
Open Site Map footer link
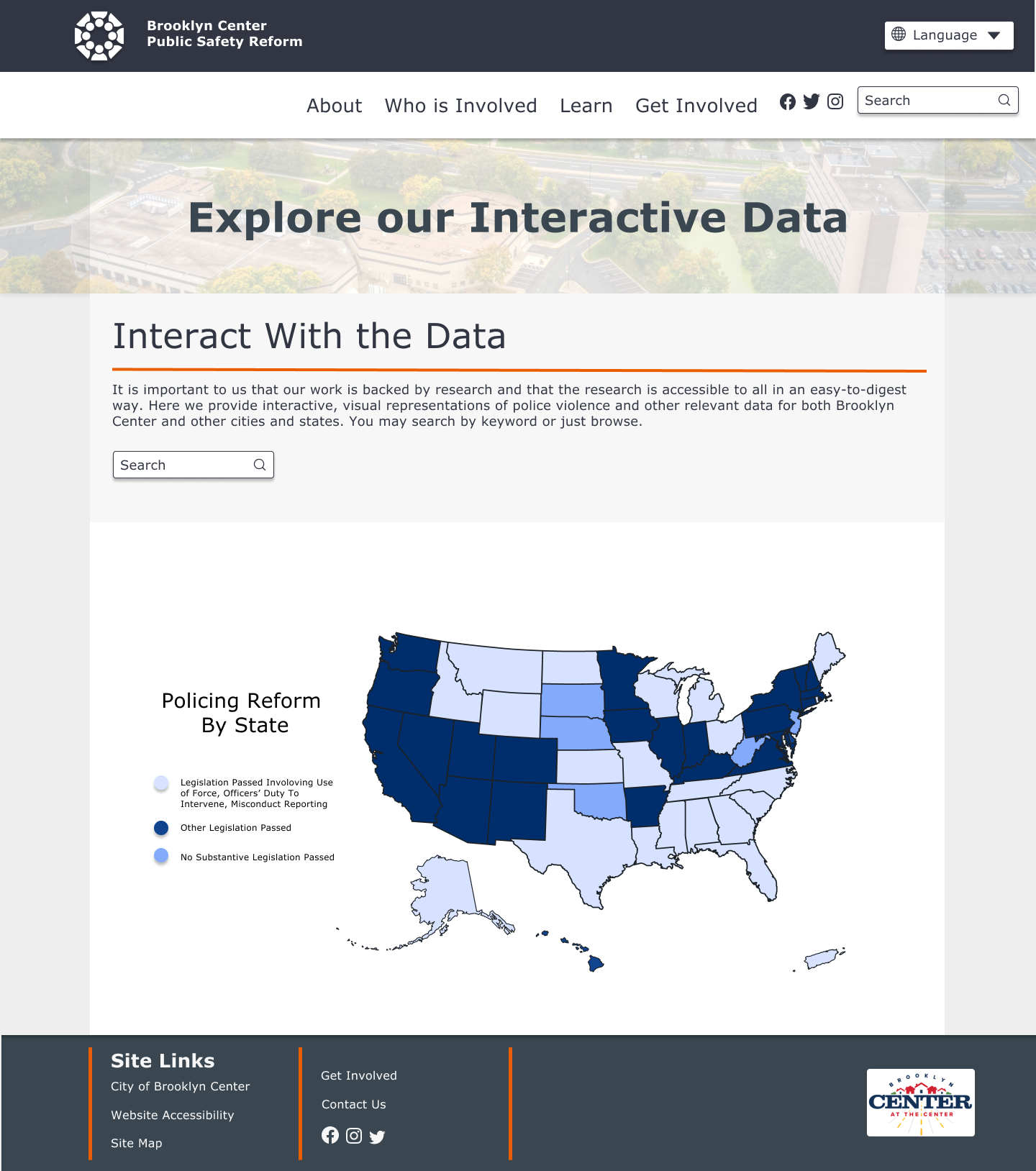(x=137, y=1143)
